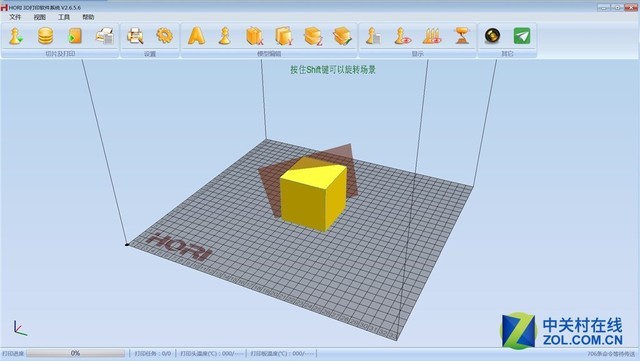Open the orange gear settings icon
Screen dimensions: 640x361
[164, 36]
